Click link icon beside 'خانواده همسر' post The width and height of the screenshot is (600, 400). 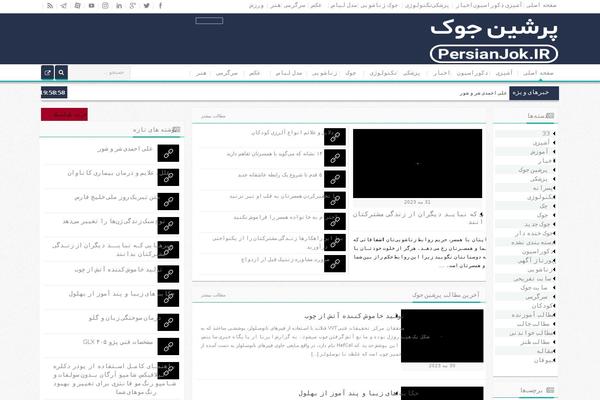click(335, 221)
